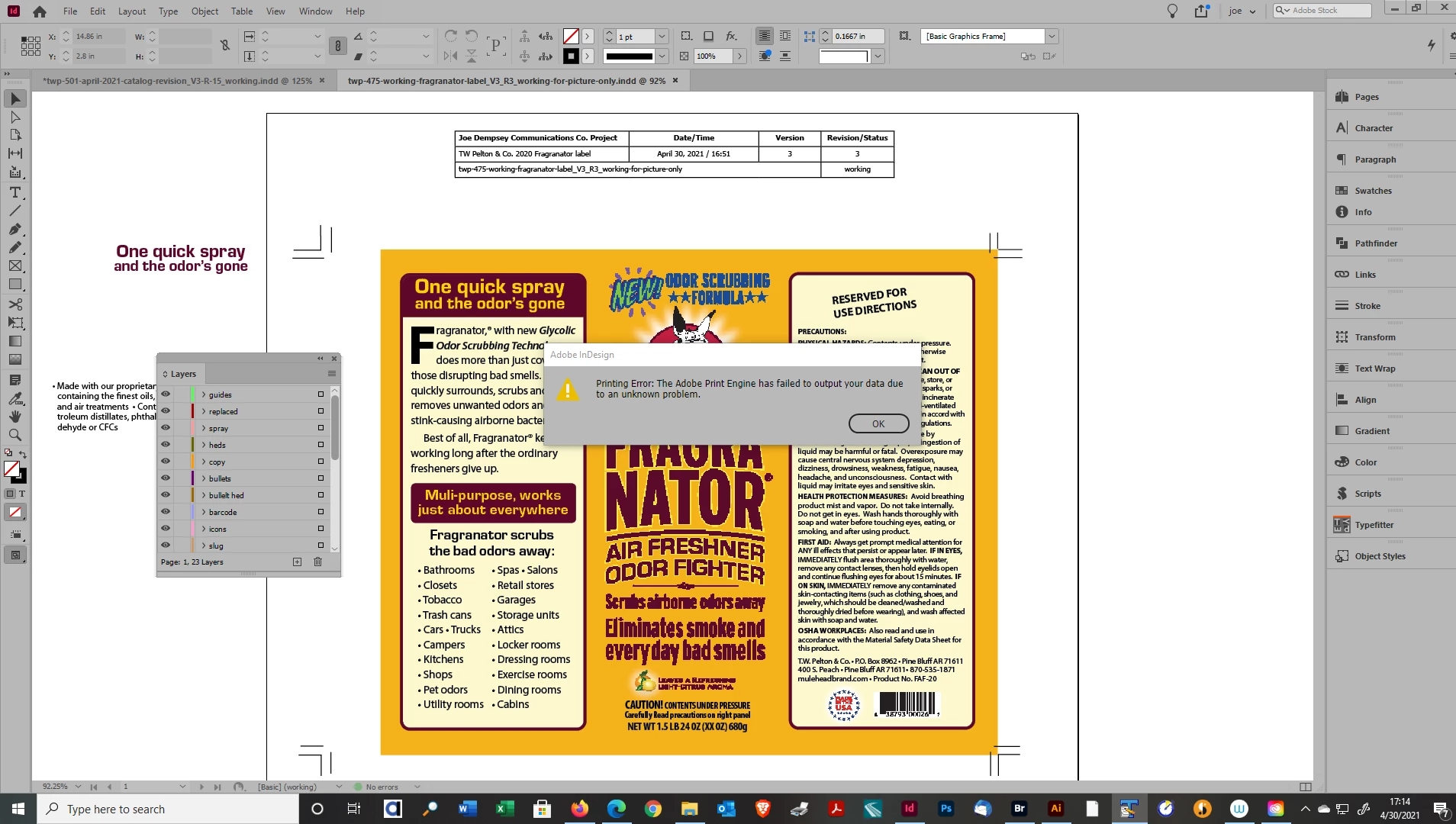Expand the slug layer

[x=203, y=546]
